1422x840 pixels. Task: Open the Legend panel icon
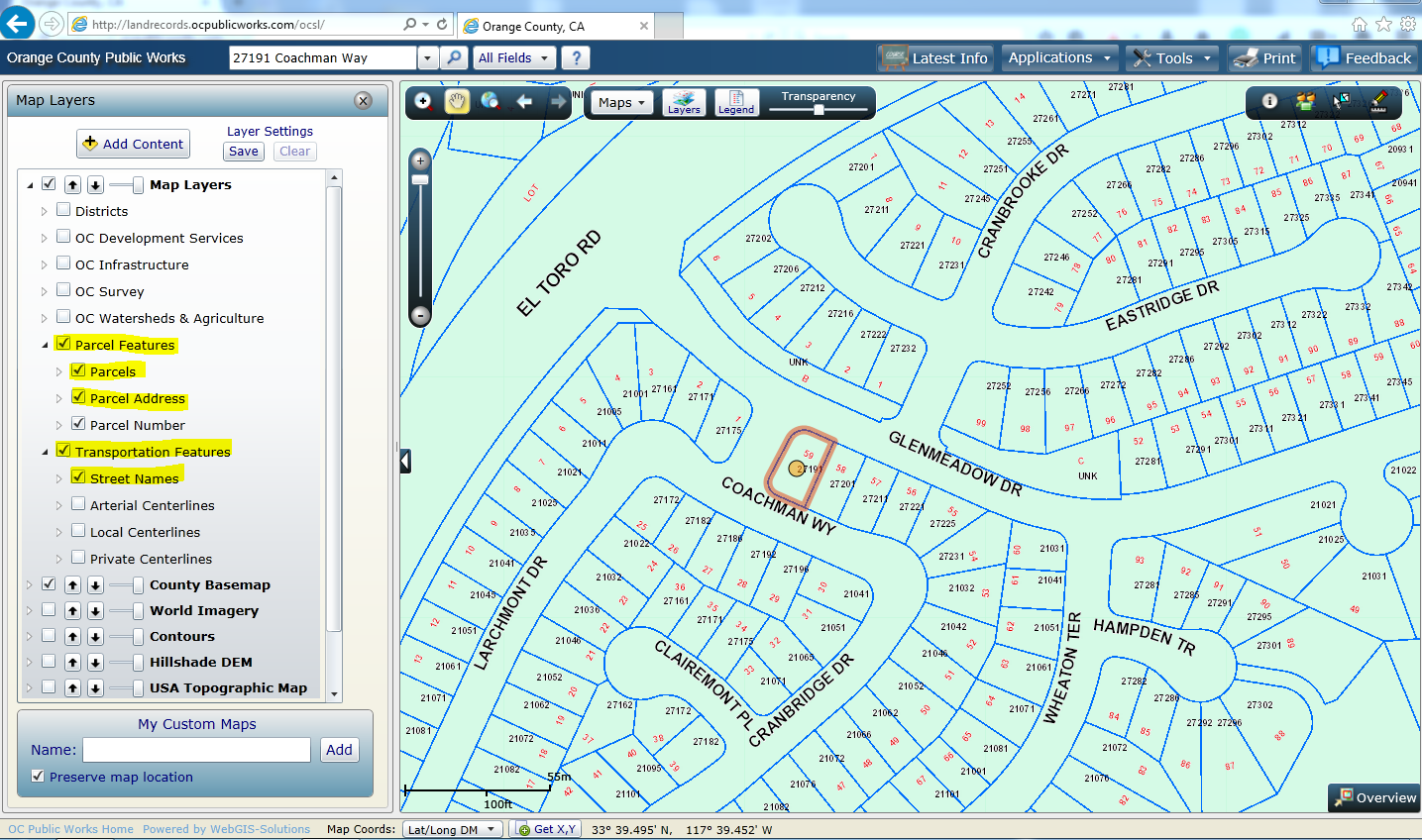736,102
